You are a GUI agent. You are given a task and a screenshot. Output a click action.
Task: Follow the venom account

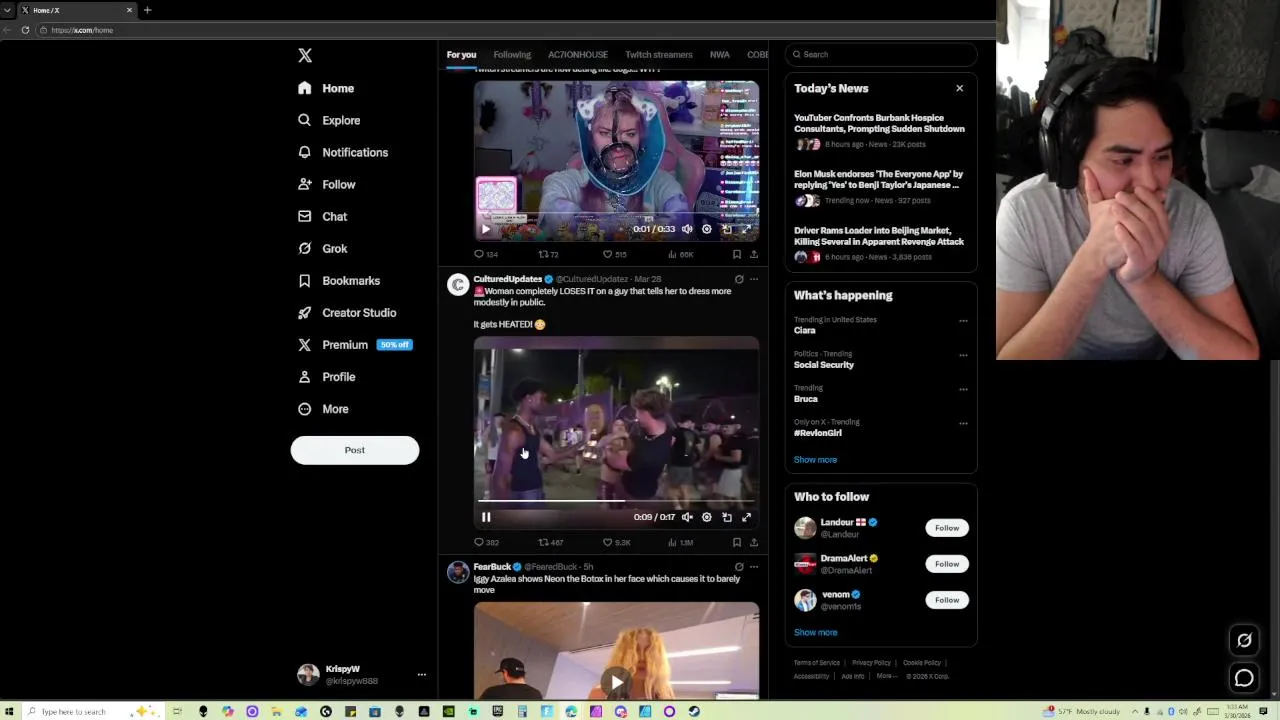click(x=947, y=600)
